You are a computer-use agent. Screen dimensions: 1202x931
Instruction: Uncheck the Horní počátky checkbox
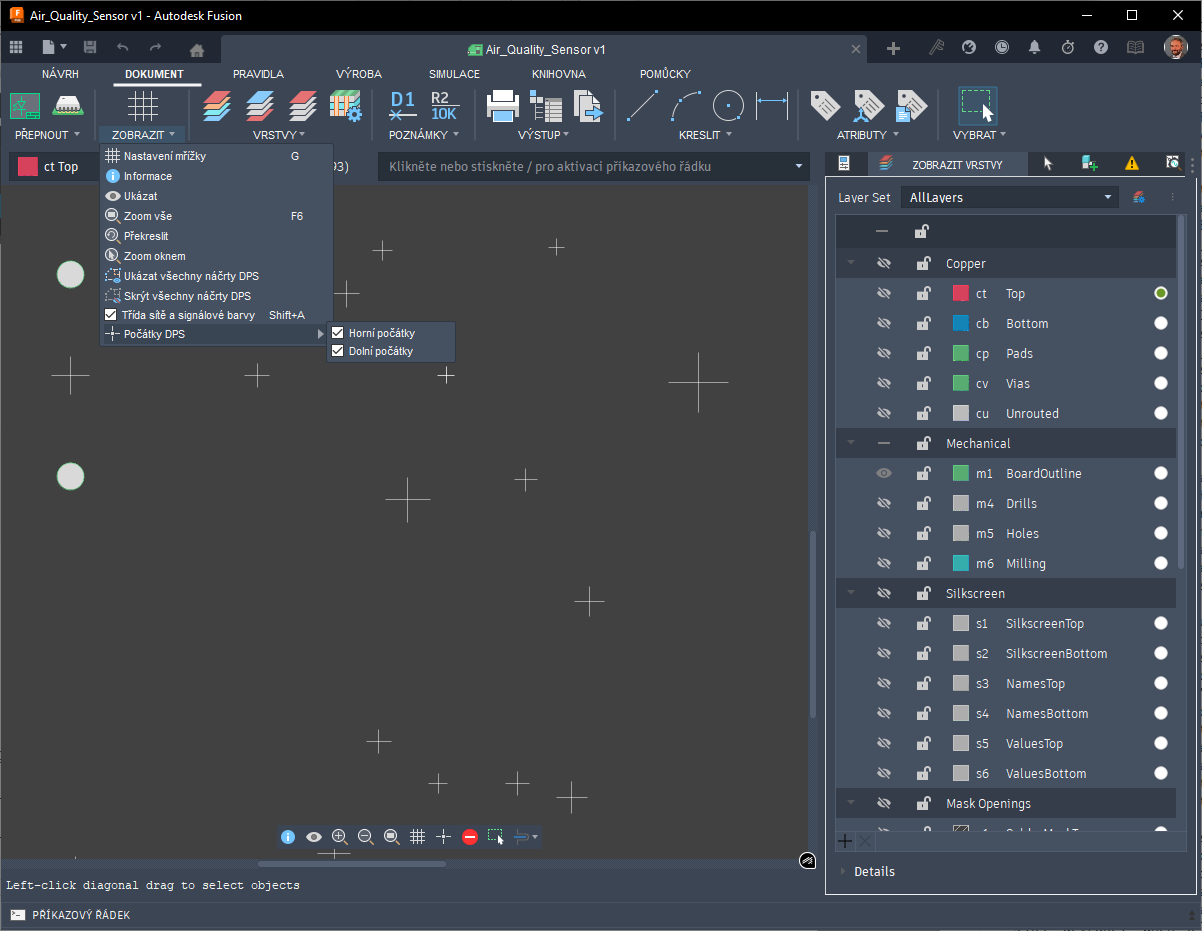[338, 333]
